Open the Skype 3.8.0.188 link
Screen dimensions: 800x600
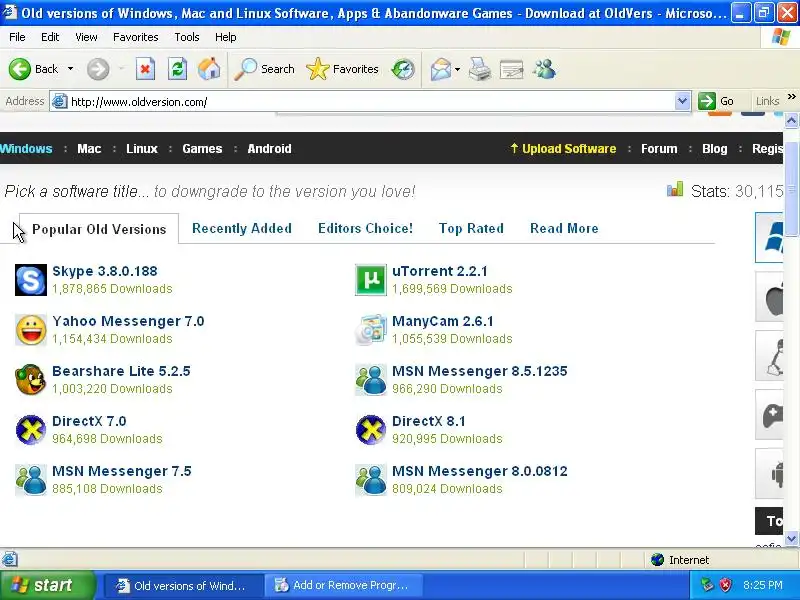(x=105, y=271)
